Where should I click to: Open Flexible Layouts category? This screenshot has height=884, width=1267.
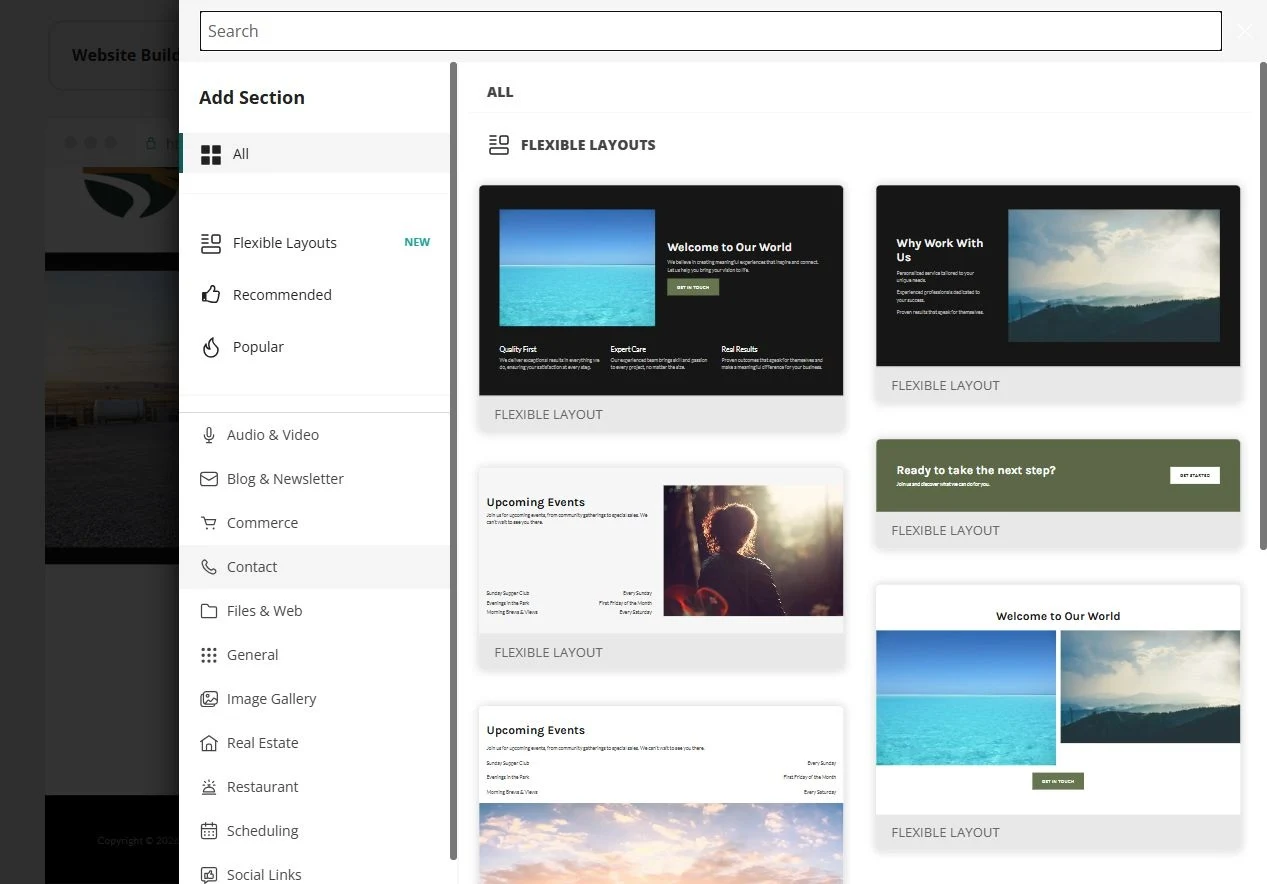315,243
